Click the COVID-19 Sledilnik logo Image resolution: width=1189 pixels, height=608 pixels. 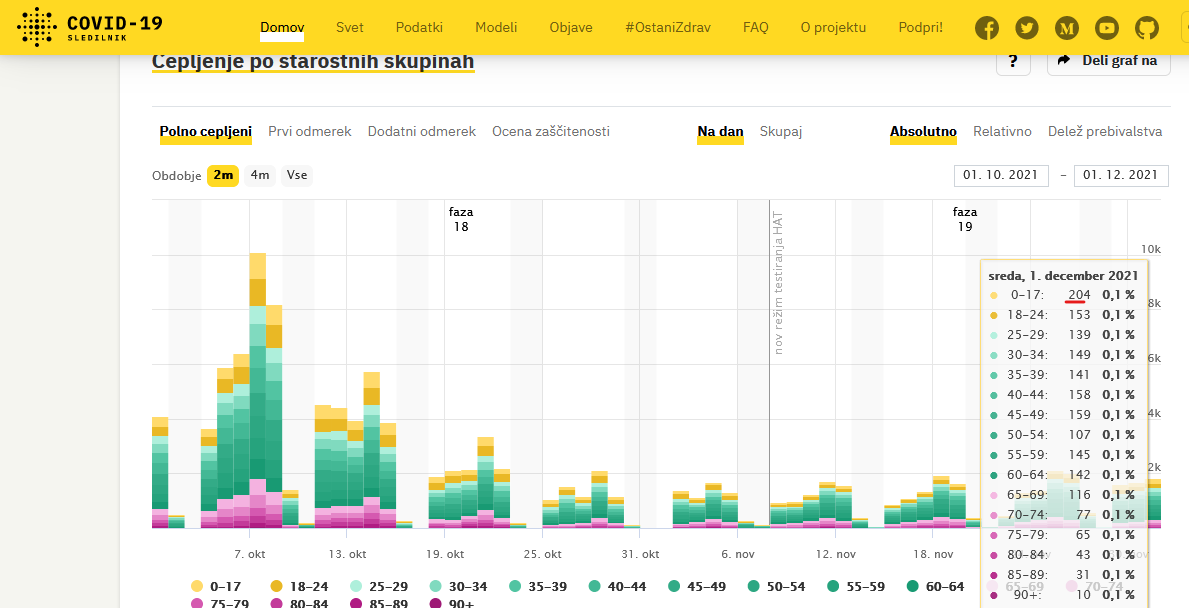point(89,27)
